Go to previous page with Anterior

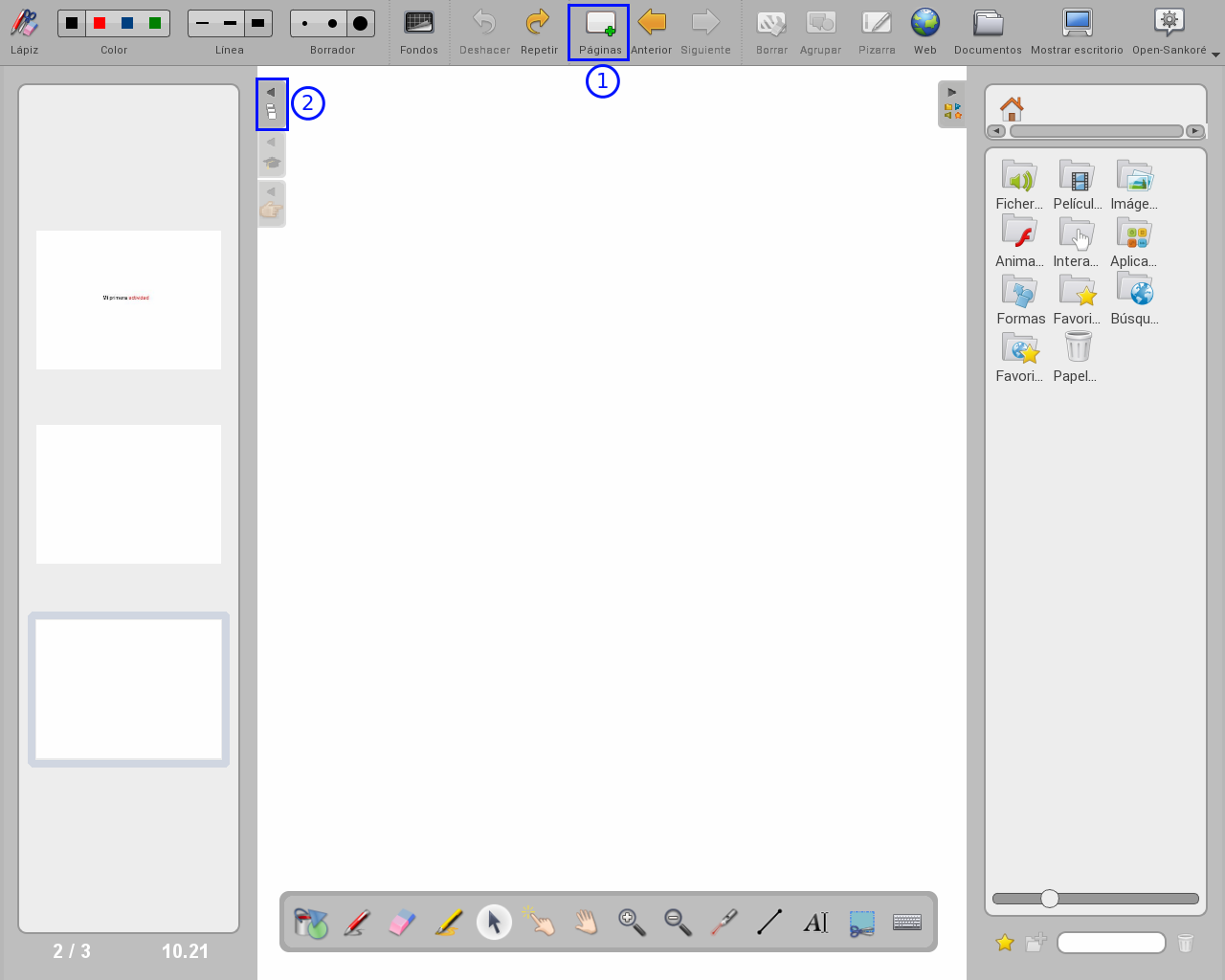[x=652, y=33]
